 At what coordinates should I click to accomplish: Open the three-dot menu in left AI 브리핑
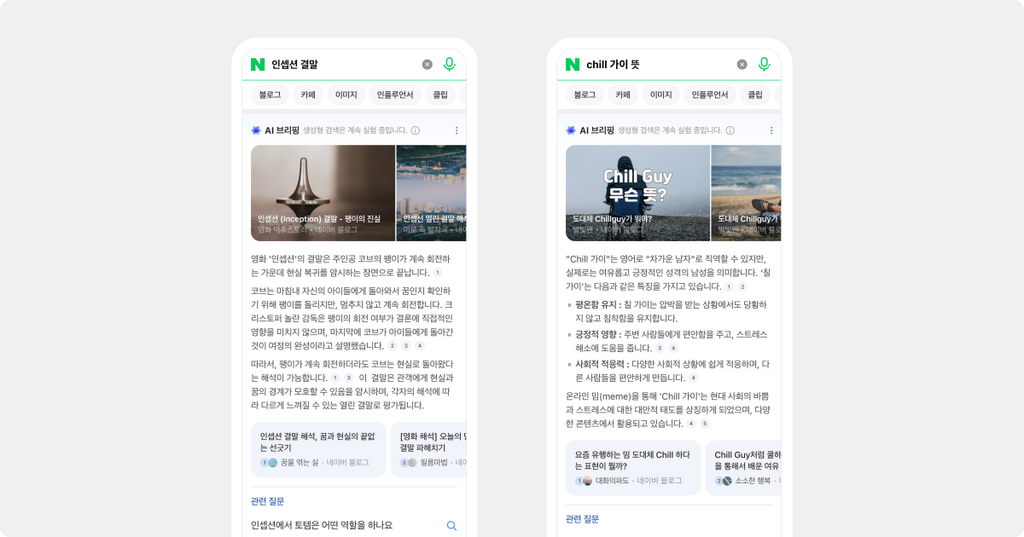(456, 131)
